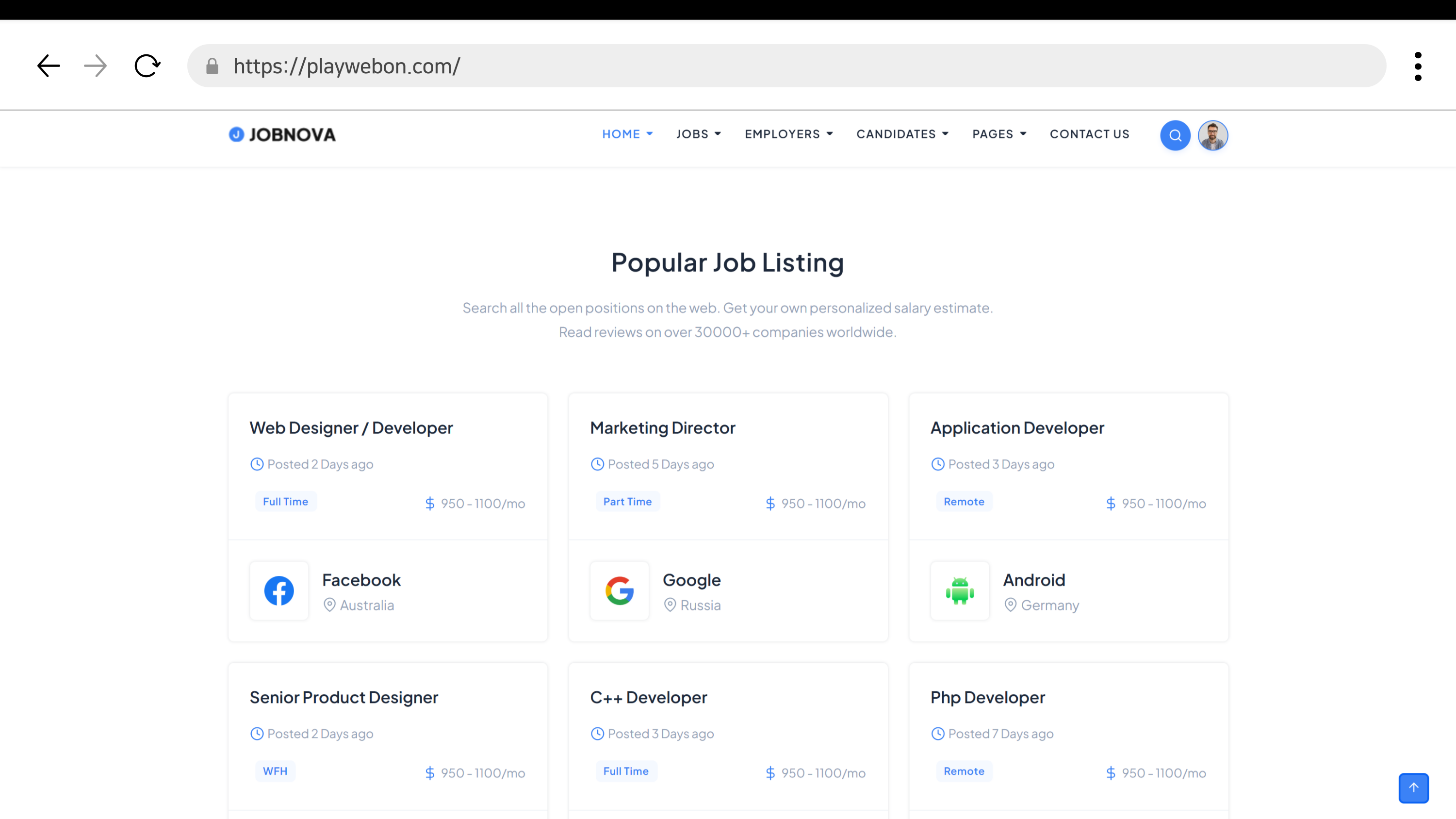
Task: Expand the JOBS dropdown menu
Action: tap(698, 134)
